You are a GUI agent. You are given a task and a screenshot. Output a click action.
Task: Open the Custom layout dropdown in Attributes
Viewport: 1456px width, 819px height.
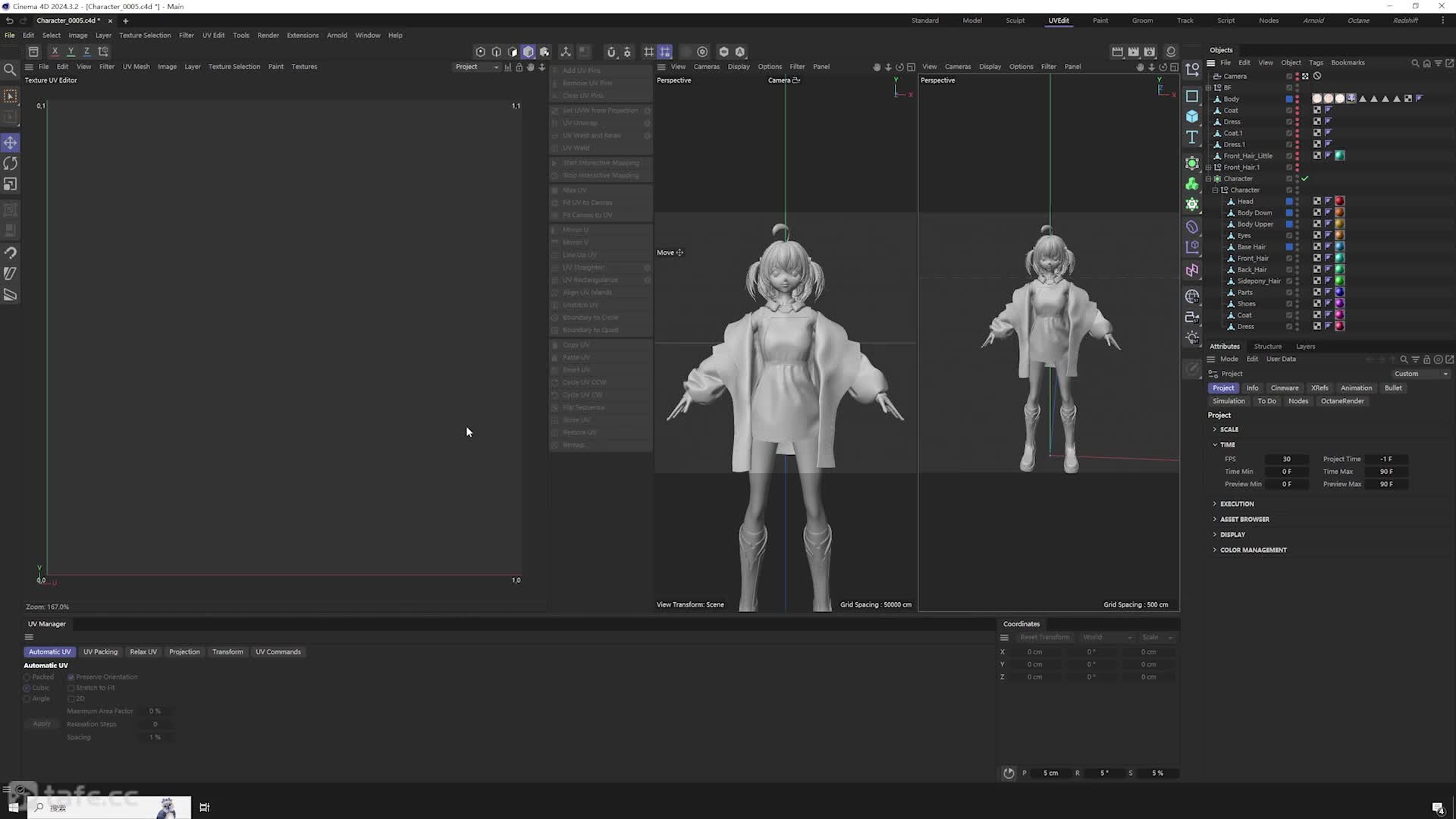[x=1421, y=374]
